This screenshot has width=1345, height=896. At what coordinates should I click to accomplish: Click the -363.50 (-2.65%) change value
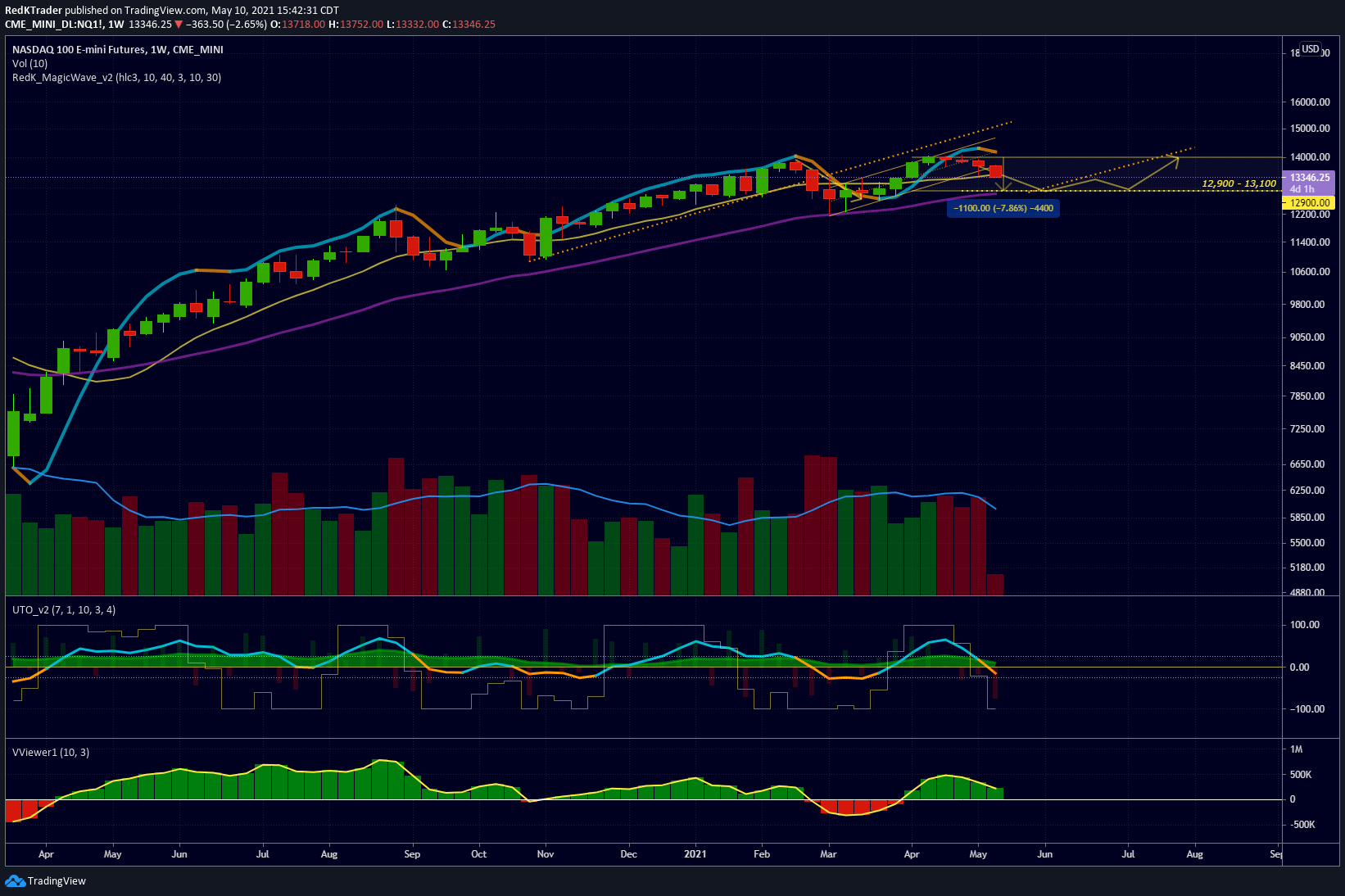pos(226,25)
